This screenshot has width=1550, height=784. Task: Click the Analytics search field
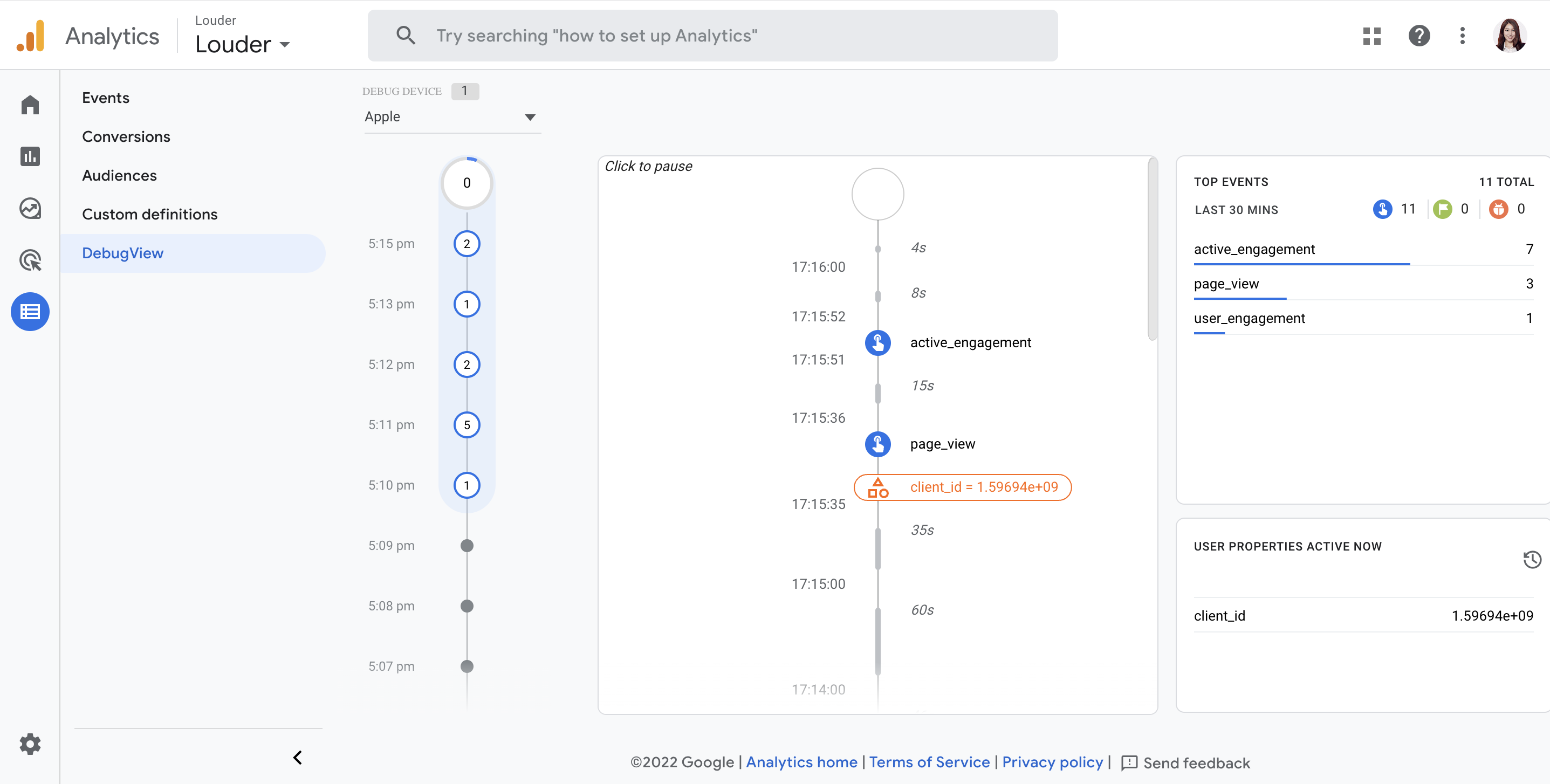click(x=712, y=36)
